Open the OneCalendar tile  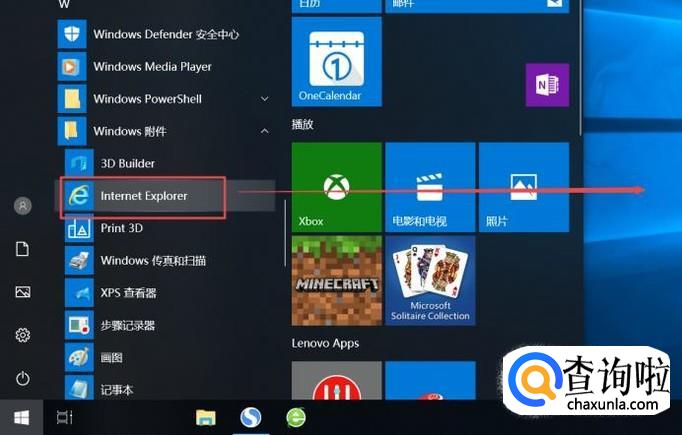pyautogui.click(x=337, y=61)
